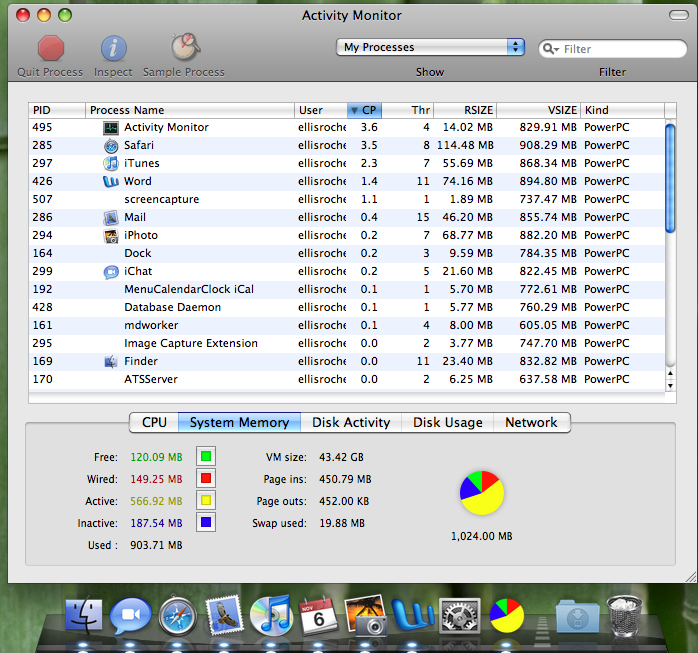Open iCal calendar from the Dock
This screenshot has height=653, width=698.
pyautogui.click(x=319, y=616)
